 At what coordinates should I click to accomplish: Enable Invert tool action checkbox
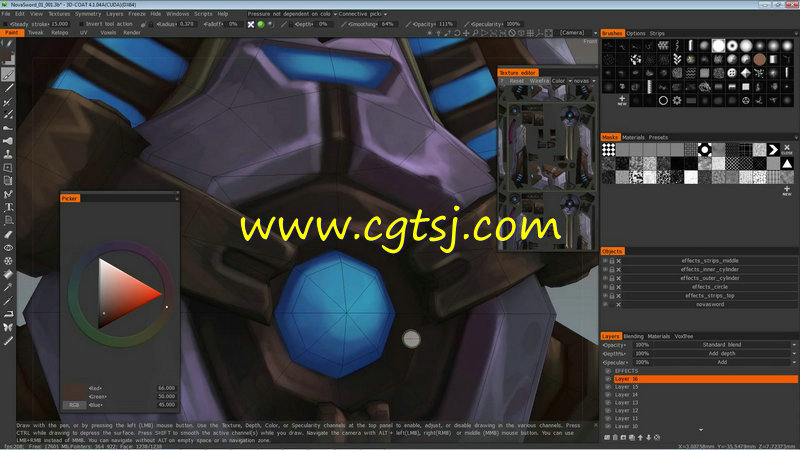pos(81,24)
